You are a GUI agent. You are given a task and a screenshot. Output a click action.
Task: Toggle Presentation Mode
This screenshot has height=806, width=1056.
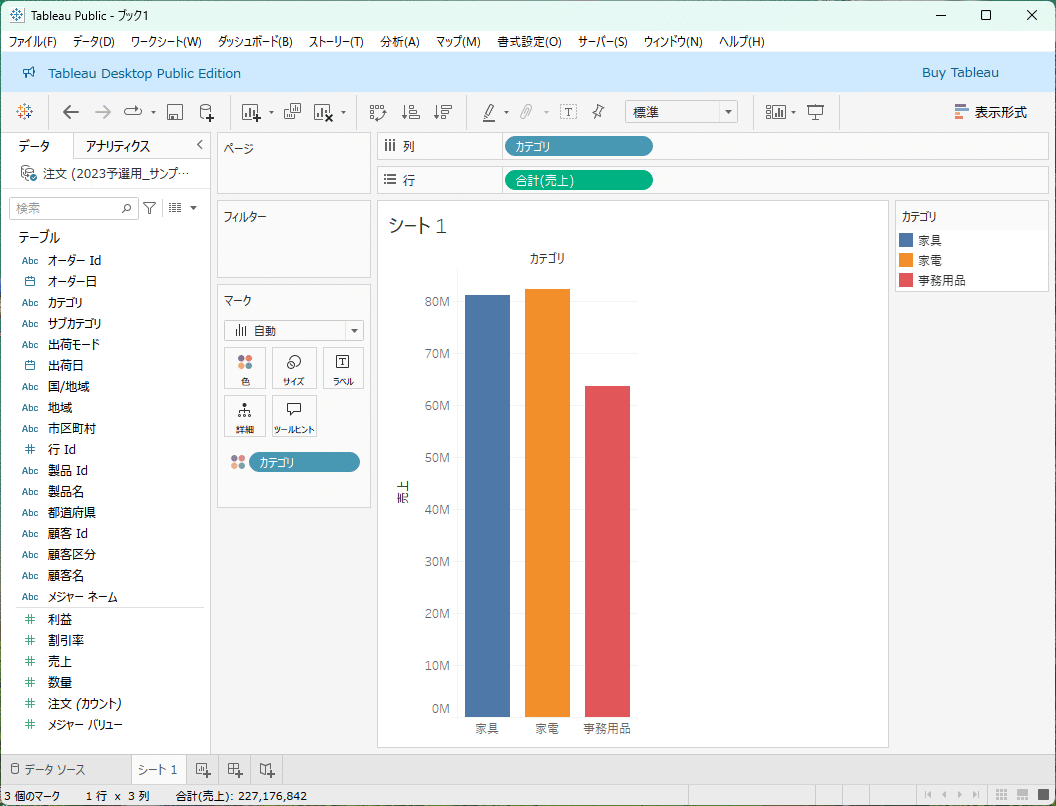(815, 112)
